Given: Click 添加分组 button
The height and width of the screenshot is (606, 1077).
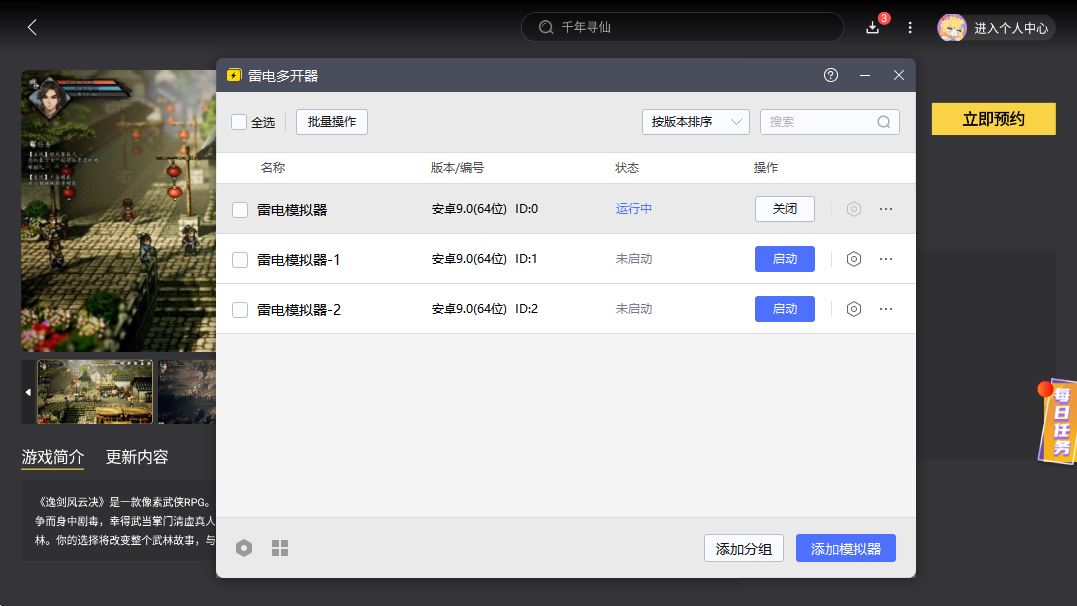Looking at the screenshot, I should click(x=744, y=548).
